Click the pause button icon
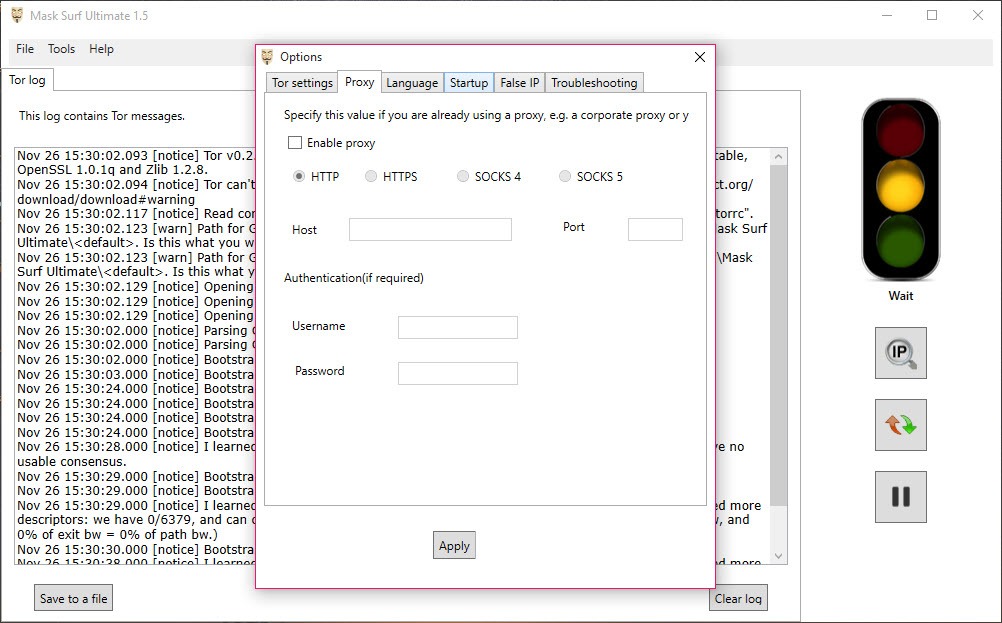Viewport: 1002px width, 623px height. tap(900, 496)
